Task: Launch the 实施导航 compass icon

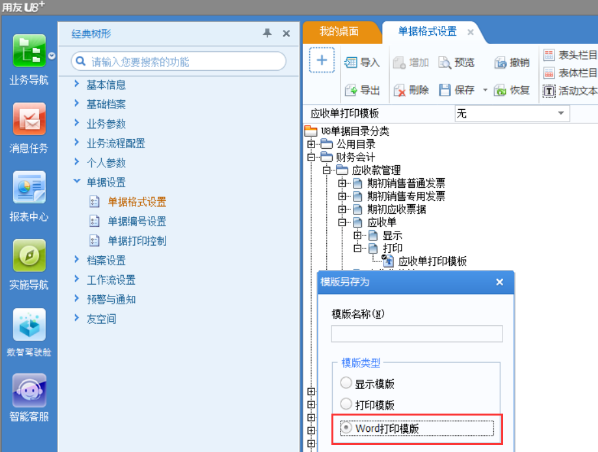Action: (x=29, y=255)
